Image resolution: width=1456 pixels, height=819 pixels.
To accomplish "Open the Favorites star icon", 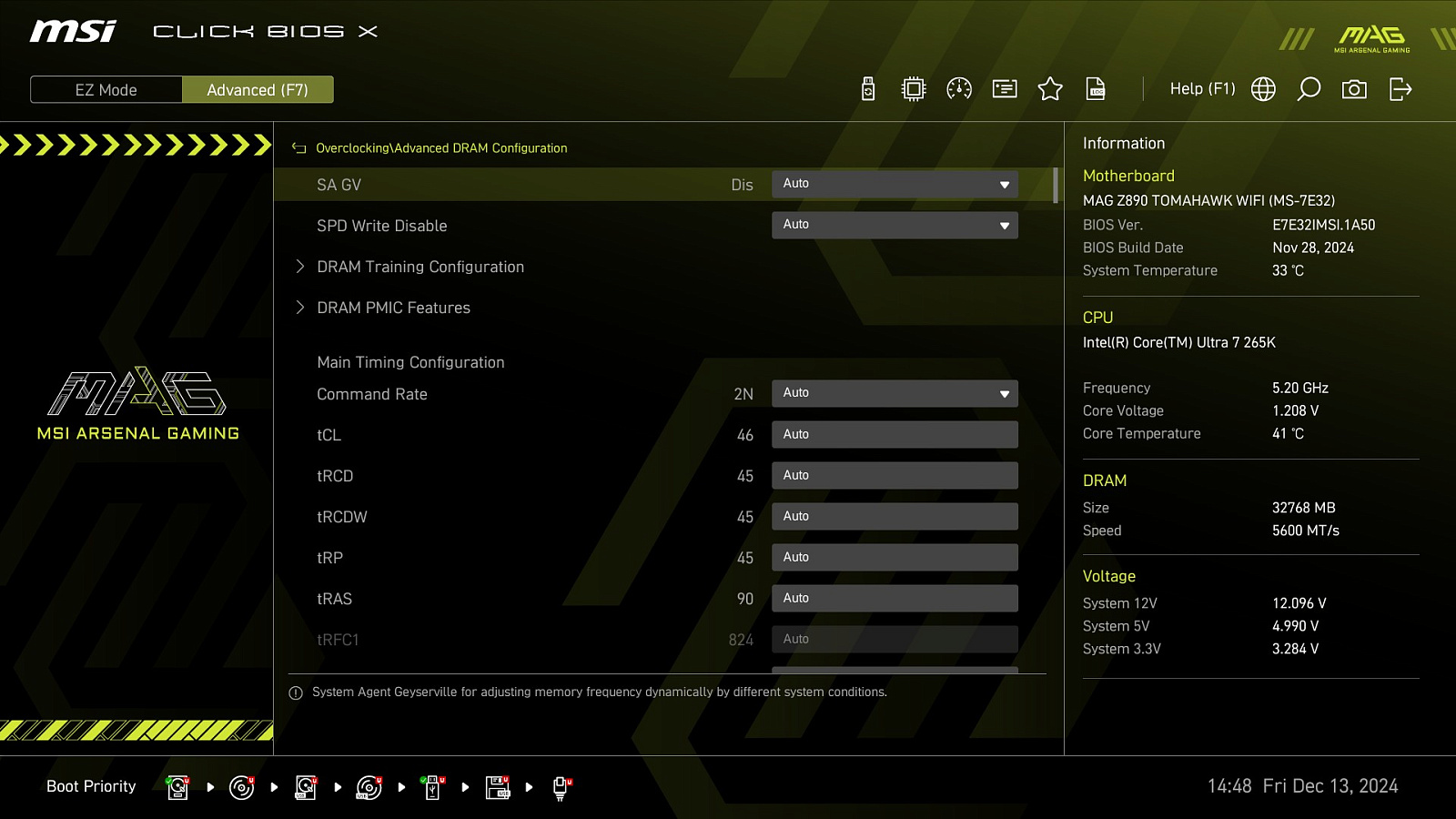I will (1050, 88).
